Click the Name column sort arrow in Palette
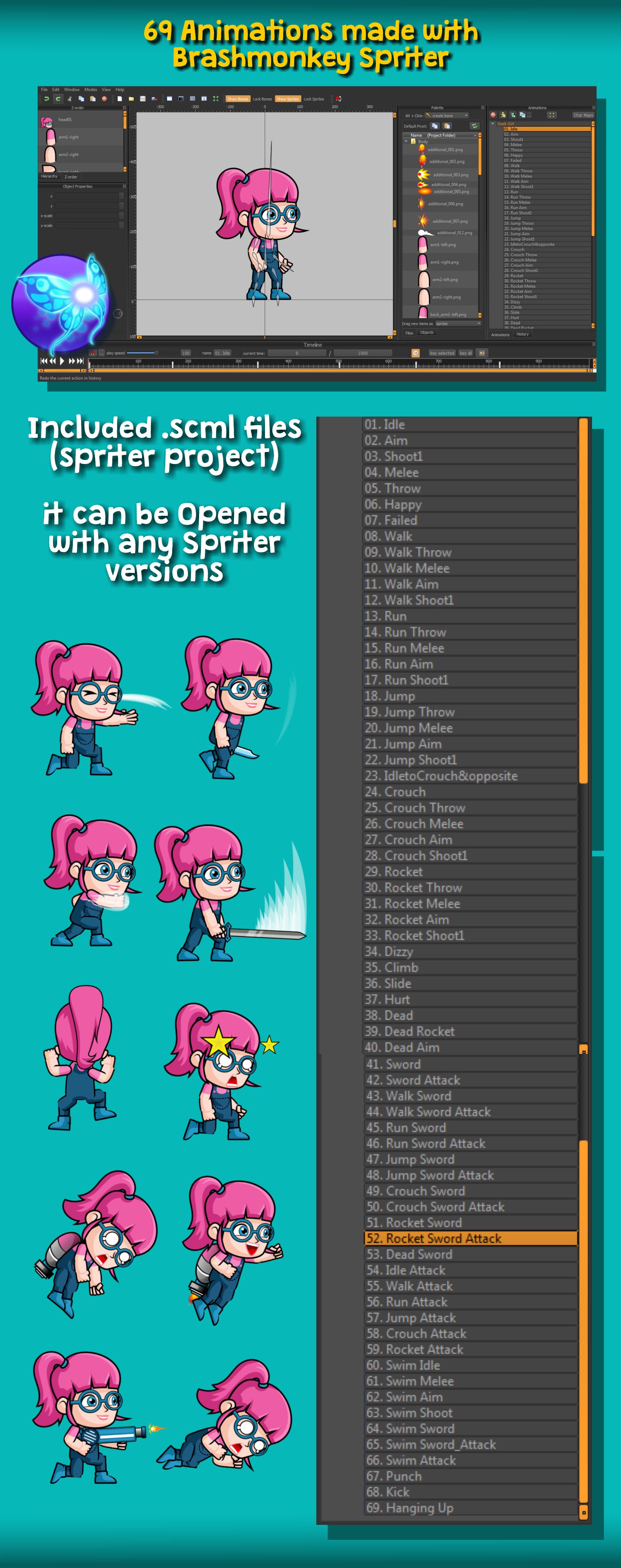 pyautogui.click(x=475, y=135)
